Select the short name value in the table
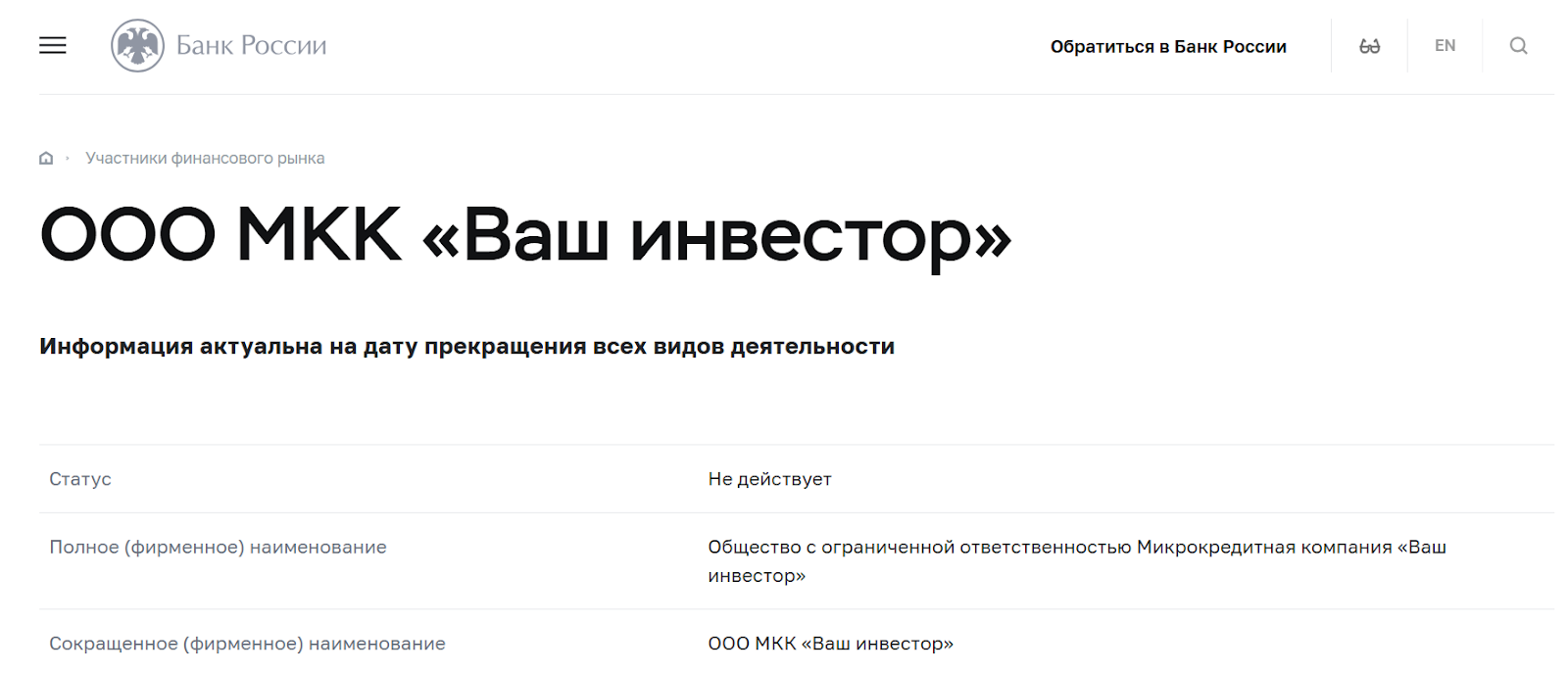Viewport: 1568px width, 674px height. click(x=830, y=644)
